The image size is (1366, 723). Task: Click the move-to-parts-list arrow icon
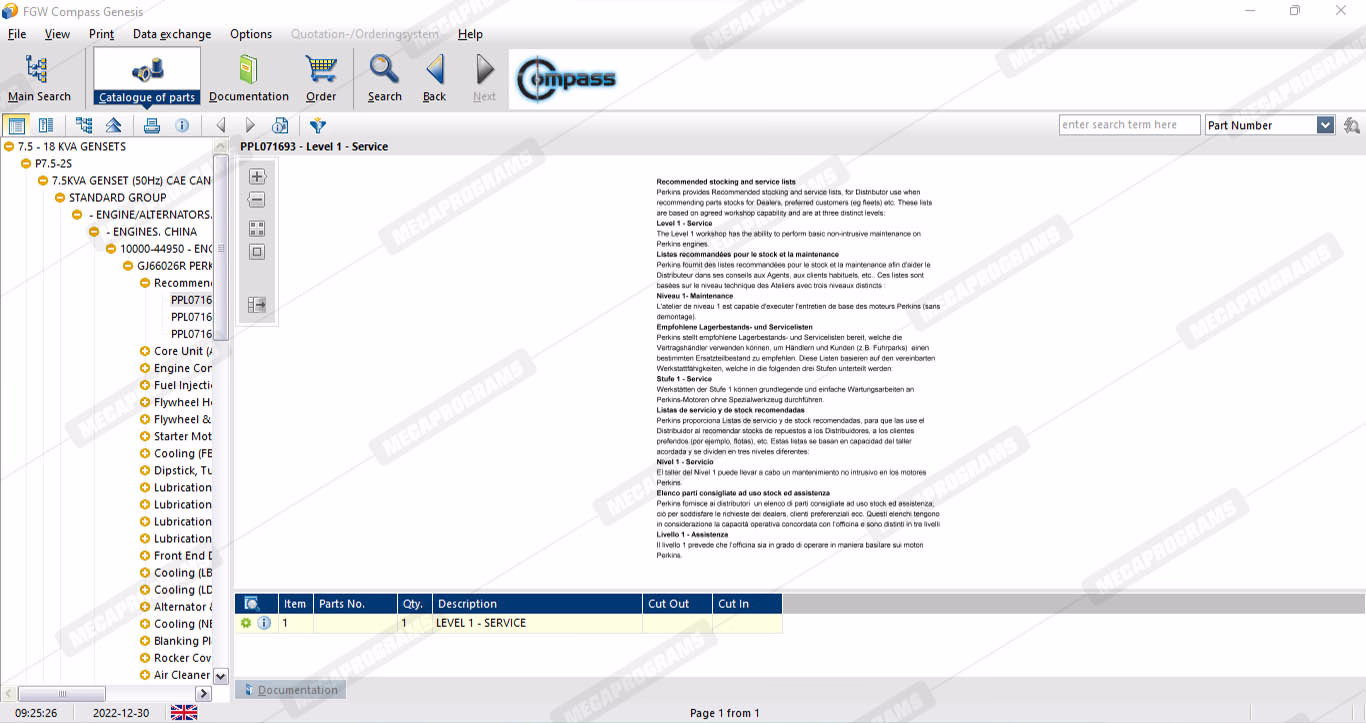pos(257,305)
